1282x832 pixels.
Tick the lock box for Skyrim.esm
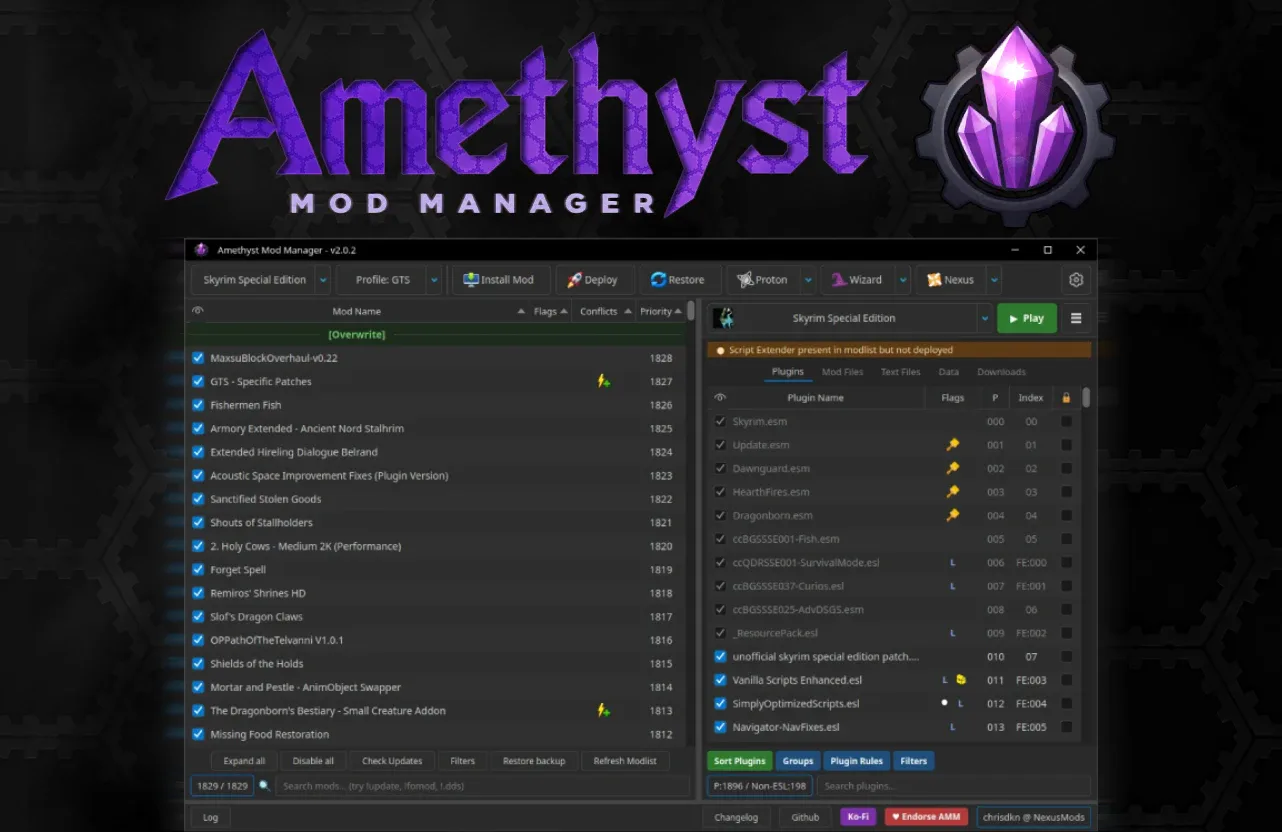[x=1067, y=421]
